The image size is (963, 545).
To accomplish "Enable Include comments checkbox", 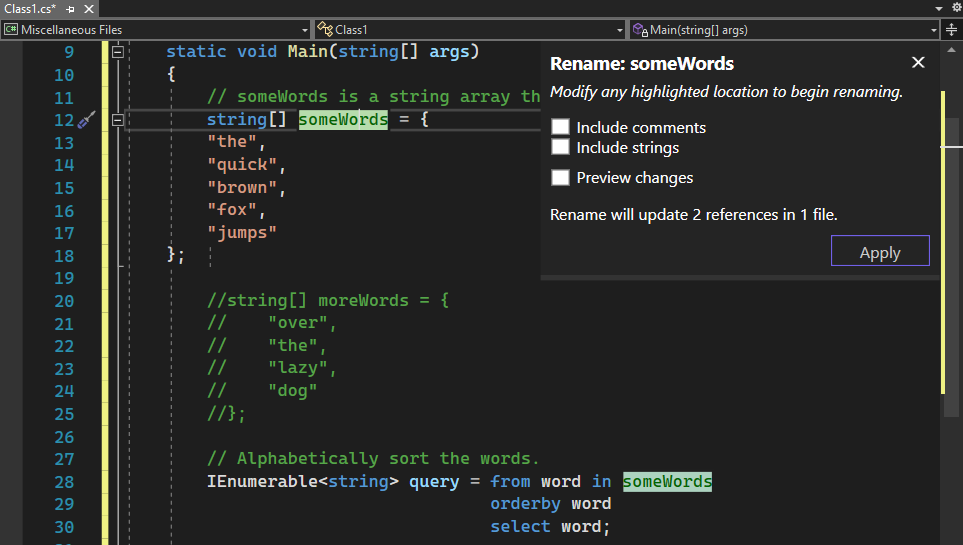I will (561, 127).
